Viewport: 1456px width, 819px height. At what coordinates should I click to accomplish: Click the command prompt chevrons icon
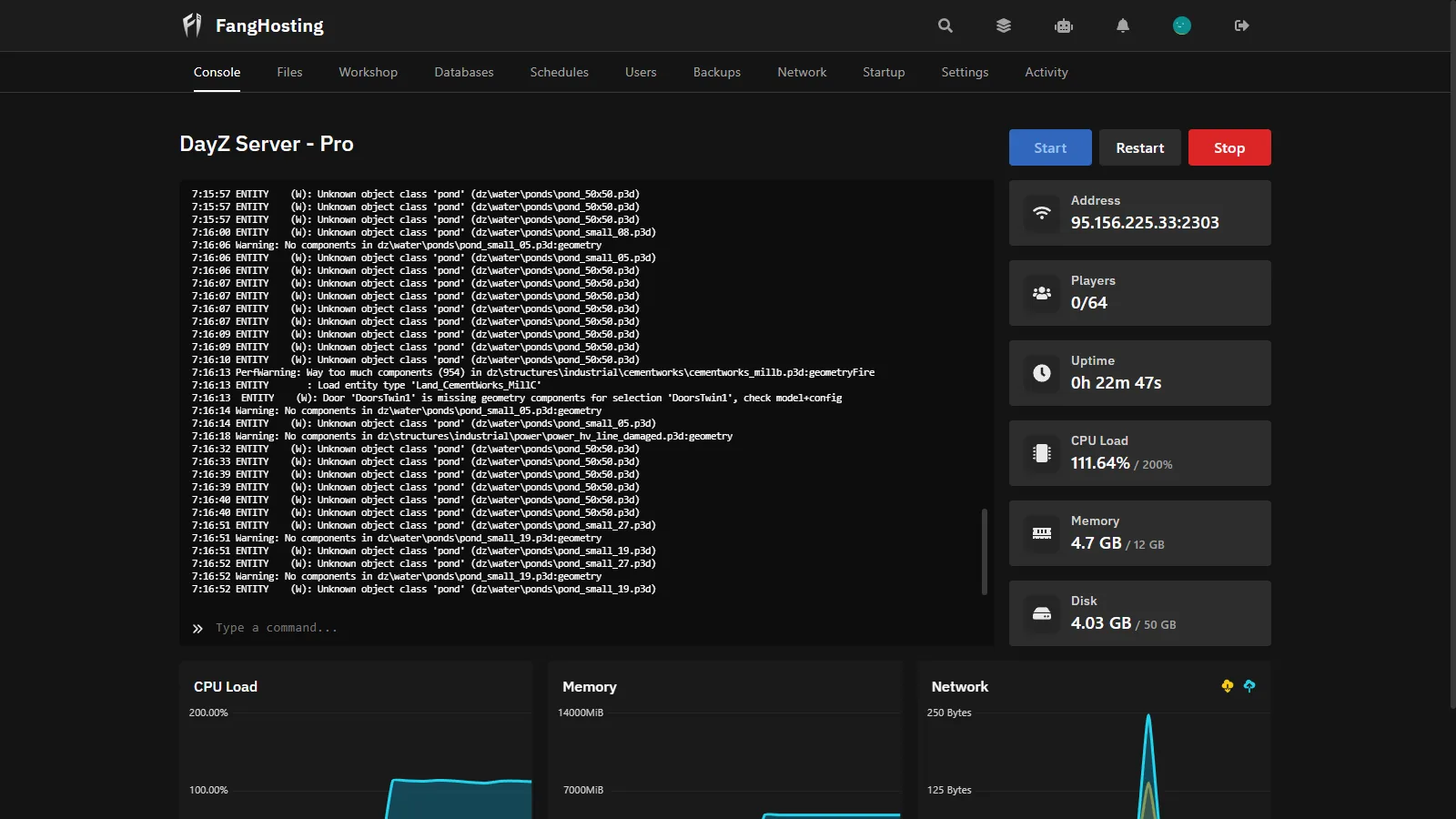pos(197,629)
